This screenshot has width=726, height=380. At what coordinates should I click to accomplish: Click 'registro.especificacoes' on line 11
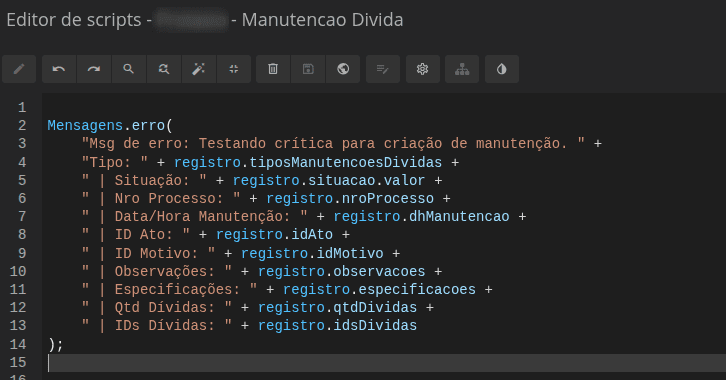pos(379,290)
